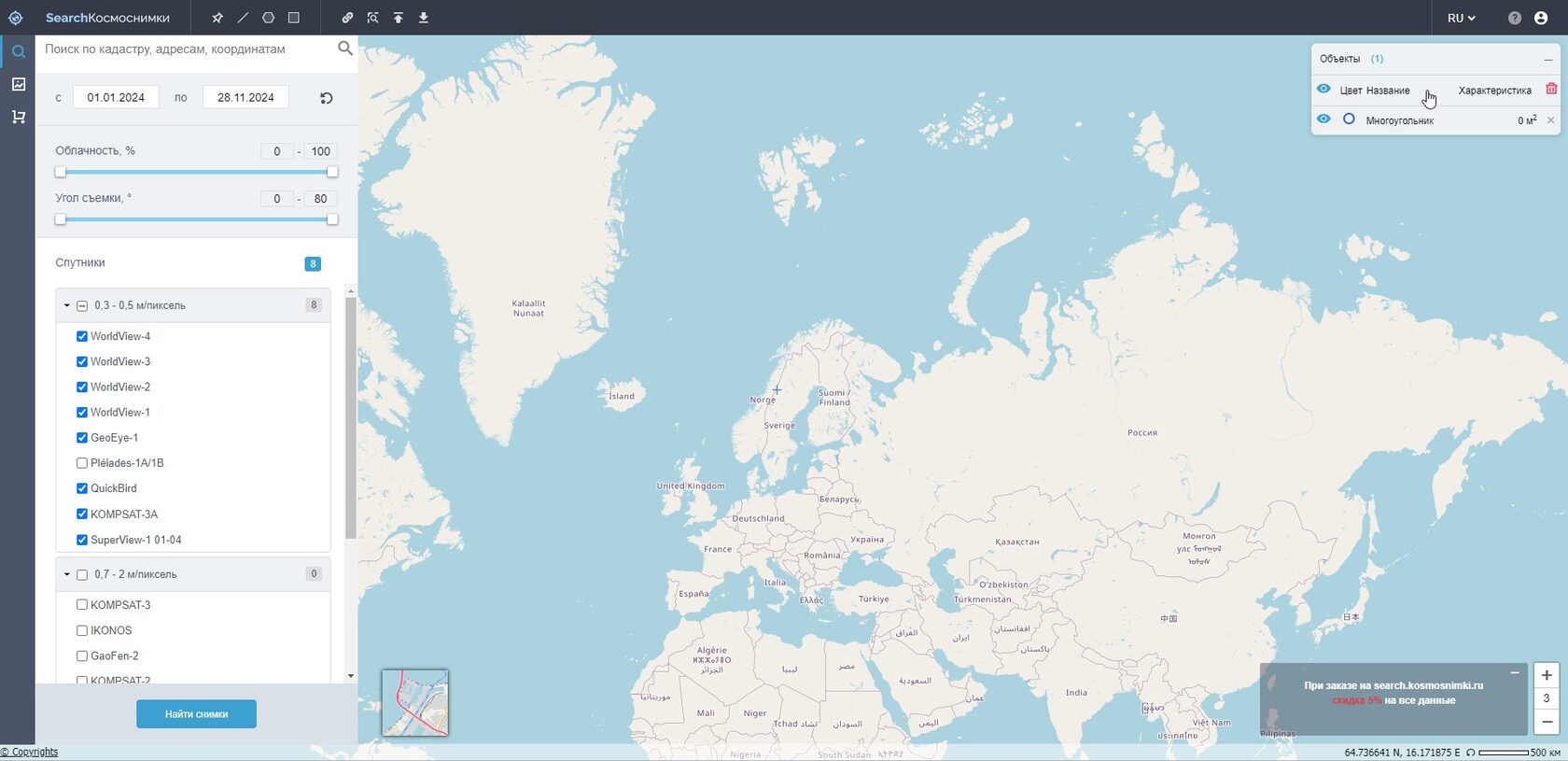Open the shopping cart sidebar tab
1568x761 pixels.
click(18, 117)
